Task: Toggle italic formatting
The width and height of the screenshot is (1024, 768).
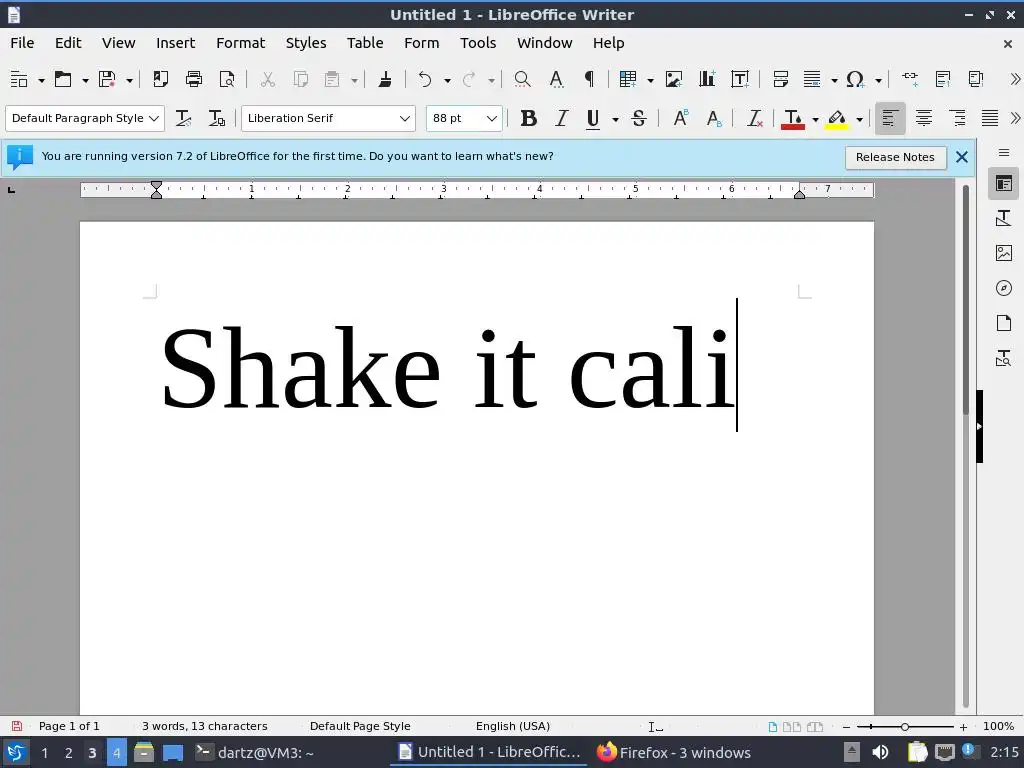Action: pos(561,118)
